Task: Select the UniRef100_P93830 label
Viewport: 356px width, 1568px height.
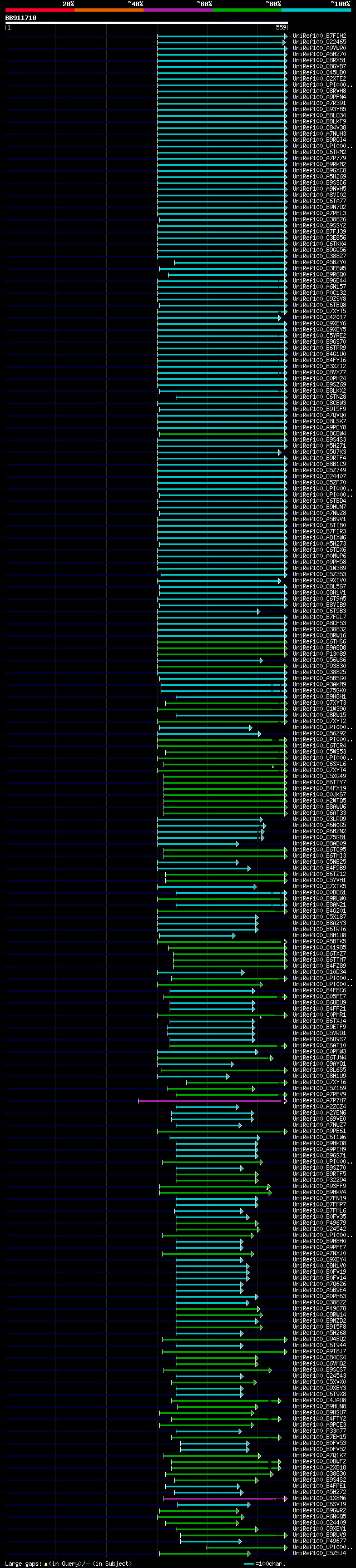Action: click(319, 666)
